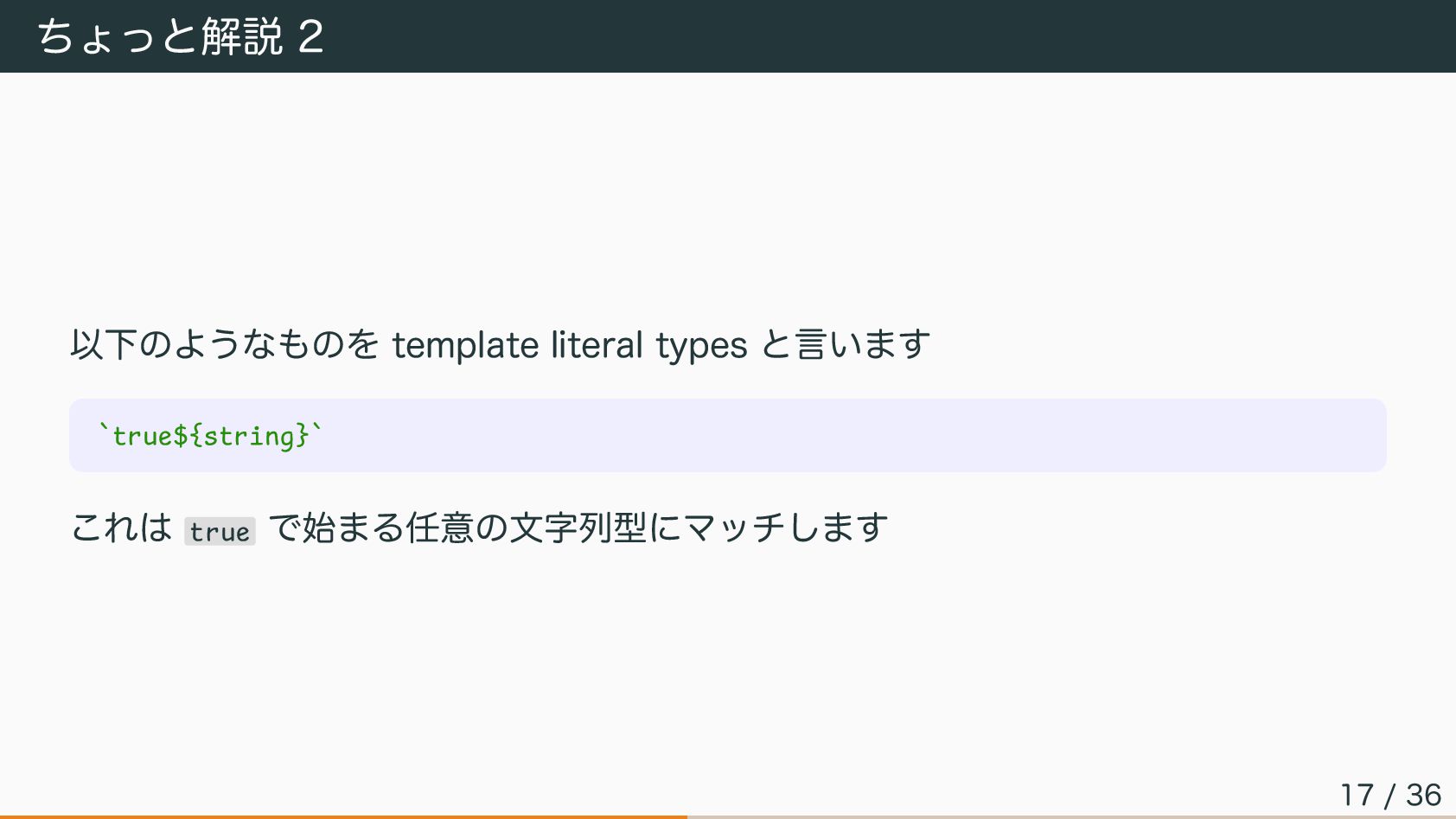The height and width of the screenshot is (819, 1456).
Task: Click the inline gray true code badge
Action: (x=220, y=531)
